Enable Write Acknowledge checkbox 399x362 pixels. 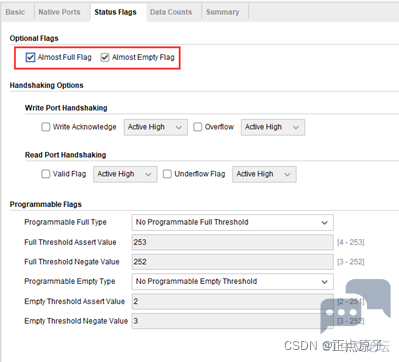click(x=46, y=127)
